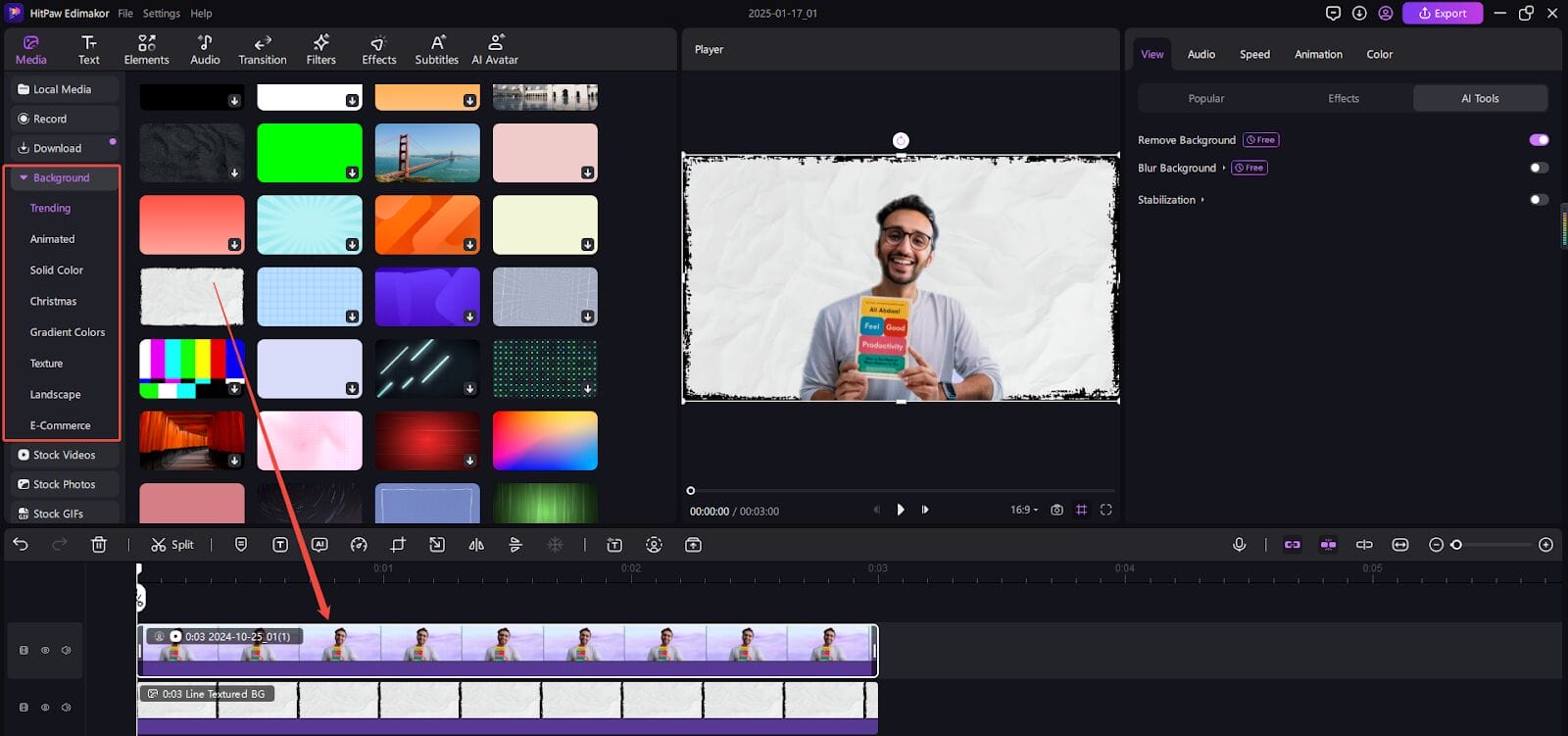Click the crop icon in player
The image size is (1568, 736).
coord(1082,510)
